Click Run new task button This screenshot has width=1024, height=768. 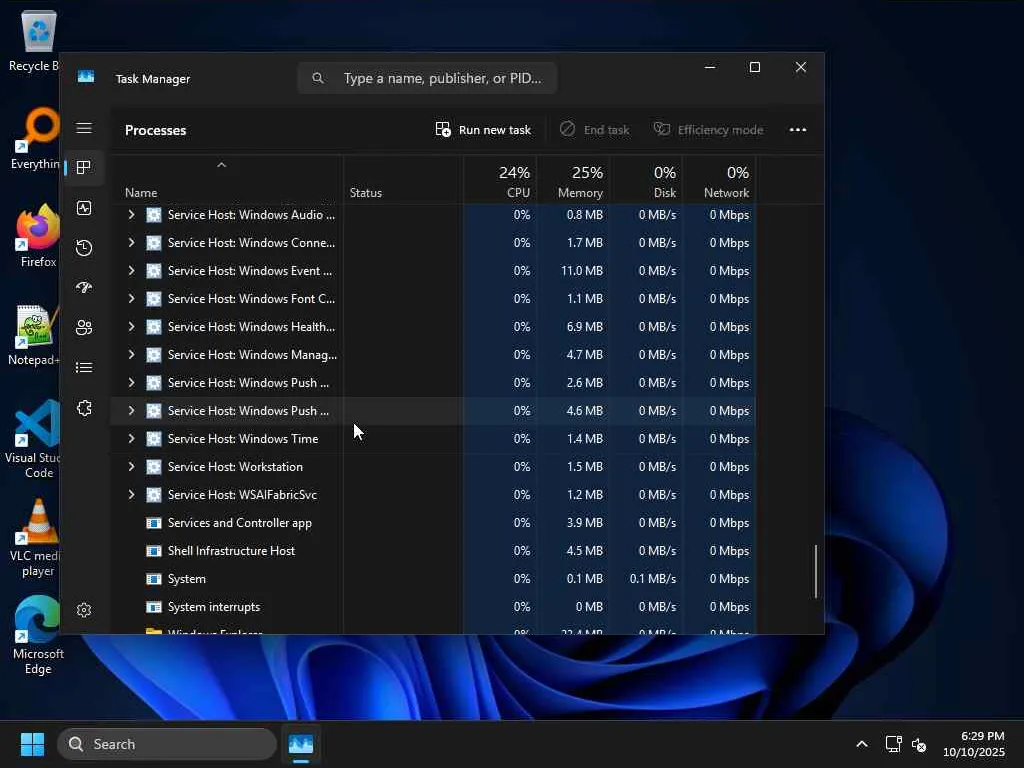pos(483,130)
